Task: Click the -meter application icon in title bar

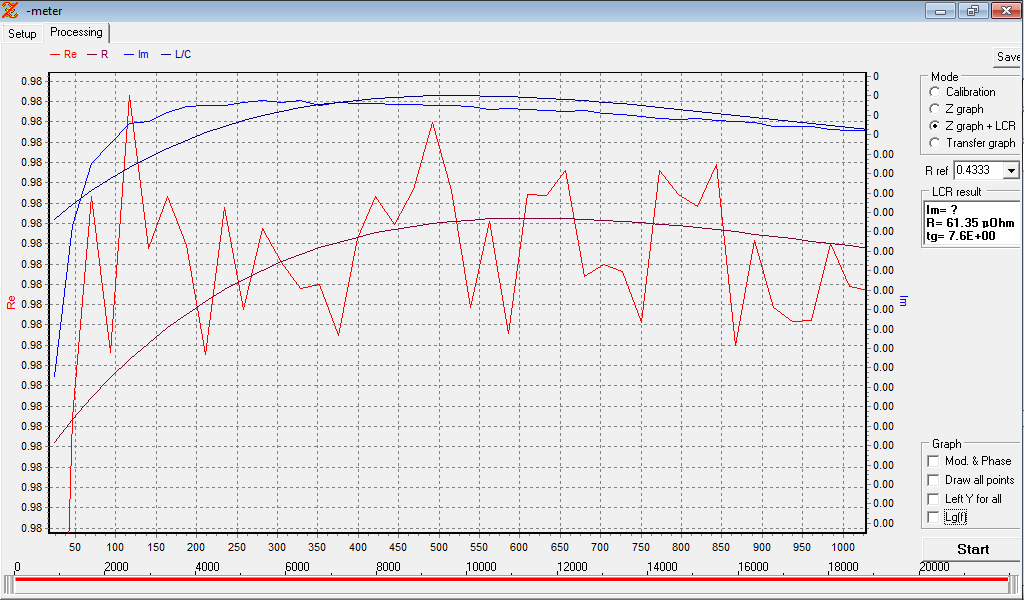Action: 10,10
